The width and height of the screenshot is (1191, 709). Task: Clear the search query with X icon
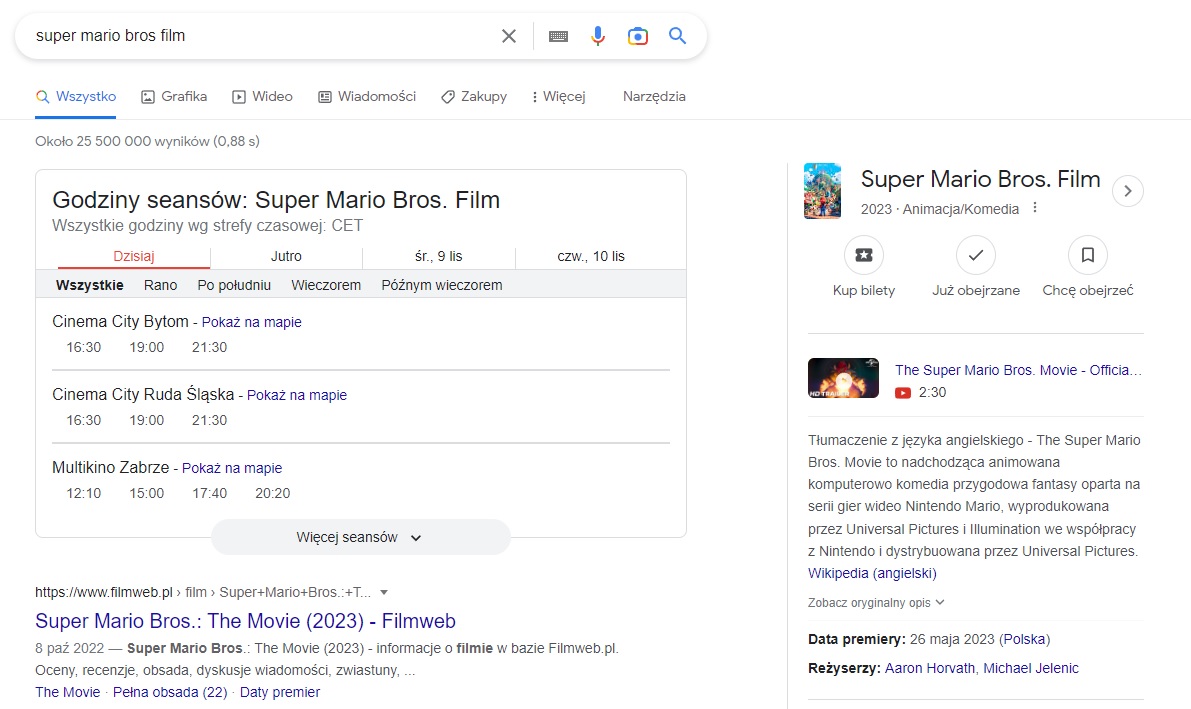pos(509,36)
